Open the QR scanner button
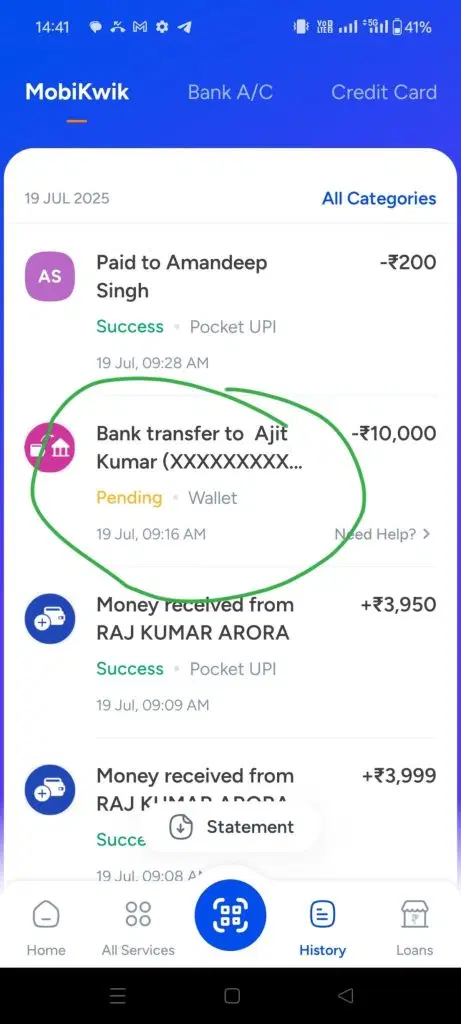Screen dimensions: 461x1024 (x=230, y=915)
